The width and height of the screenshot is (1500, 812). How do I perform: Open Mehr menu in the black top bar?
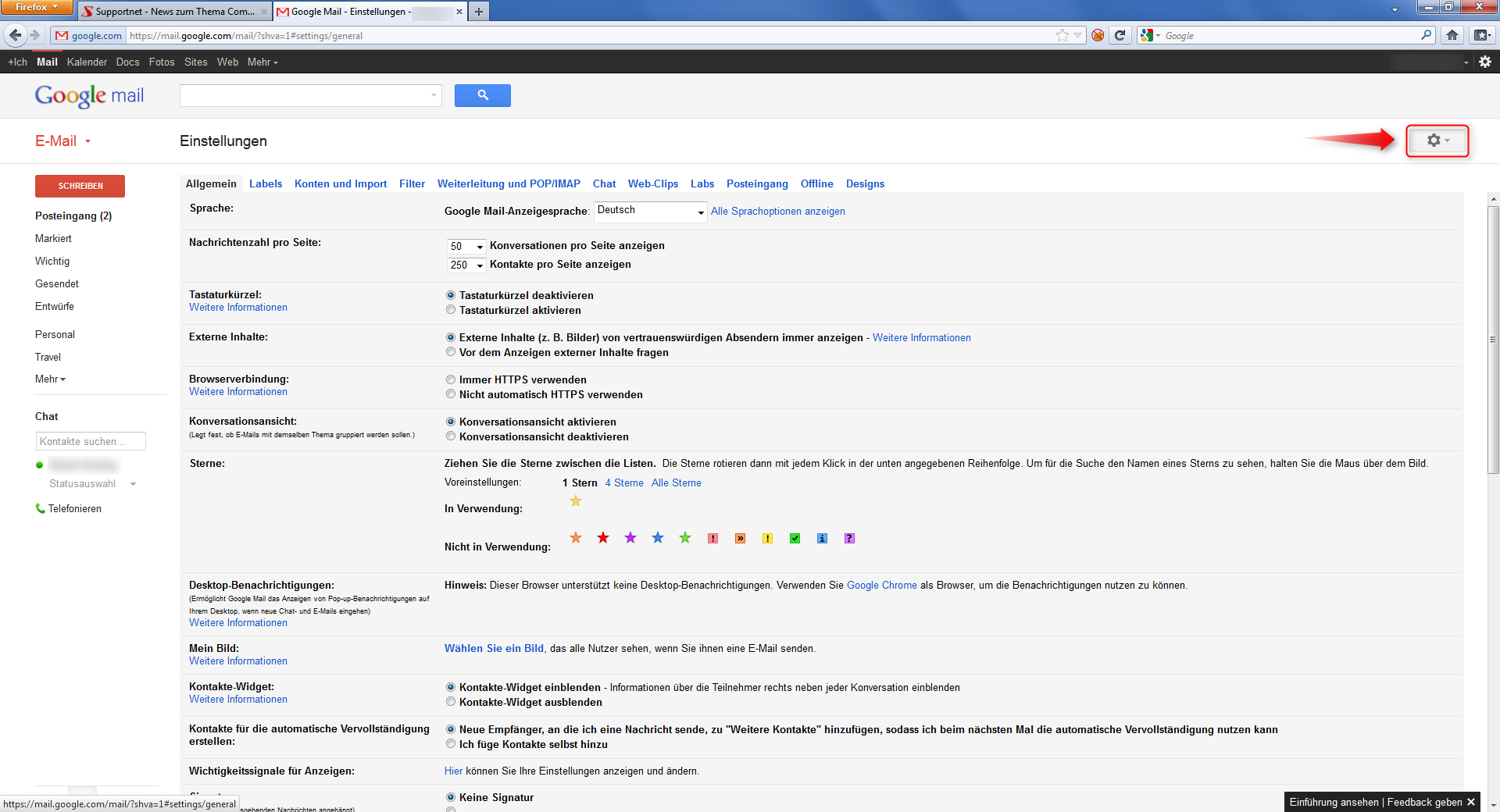[x=262, y=62]
